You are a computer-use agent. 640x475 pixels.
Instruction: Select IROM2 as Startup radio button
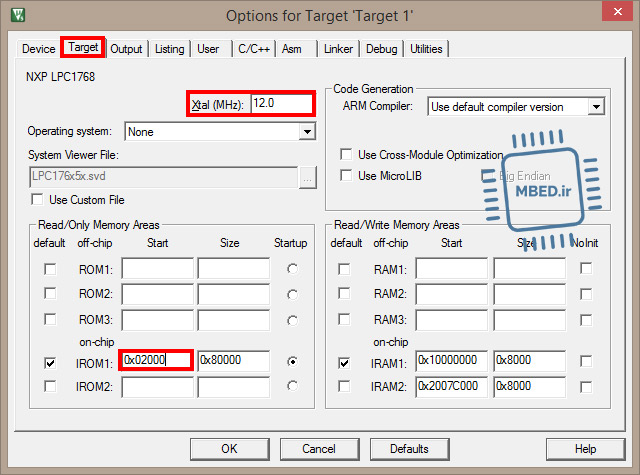(292, 386)
